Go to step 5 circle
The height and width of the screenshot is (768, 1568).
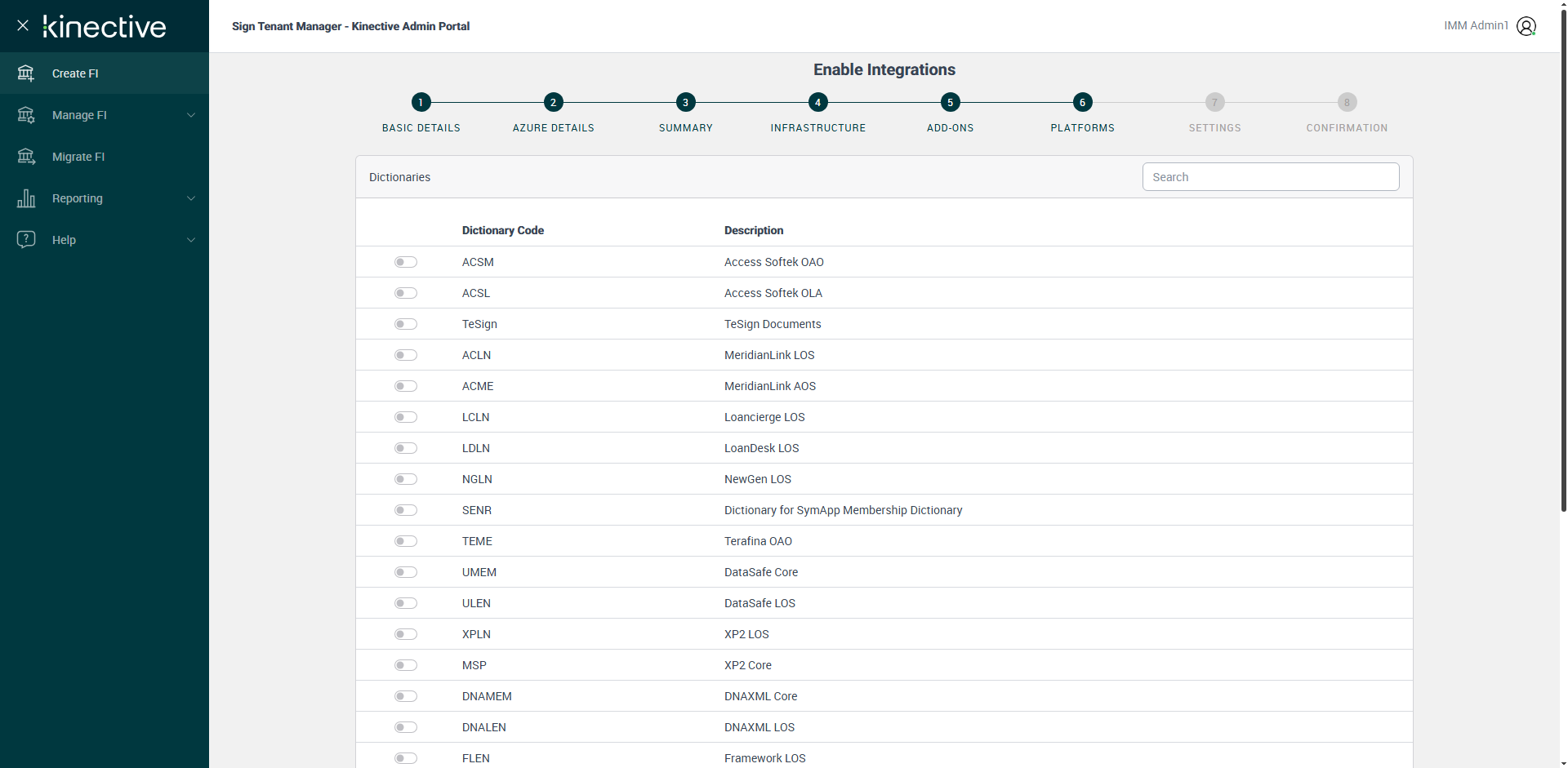950,102
